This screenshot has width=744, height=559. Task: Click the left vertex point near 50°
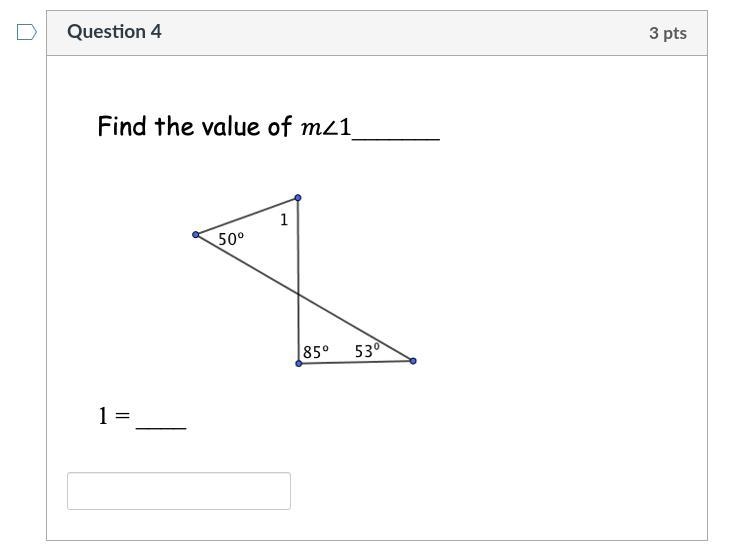click(195, 234)
